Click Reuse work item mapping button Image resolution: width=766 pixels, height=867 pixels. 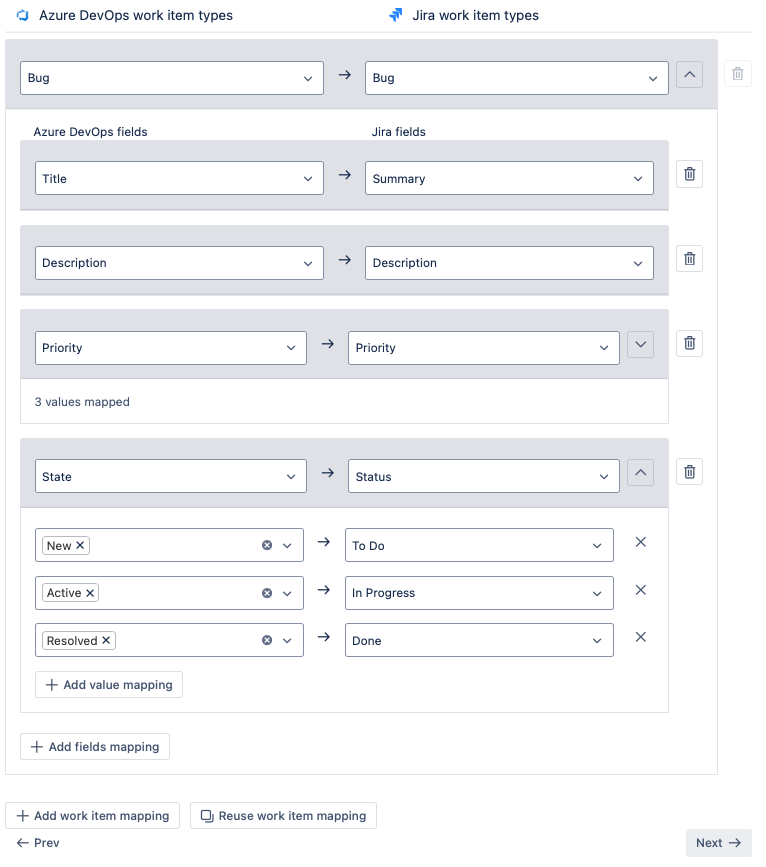pyautogui.click(x=283, y=816)
